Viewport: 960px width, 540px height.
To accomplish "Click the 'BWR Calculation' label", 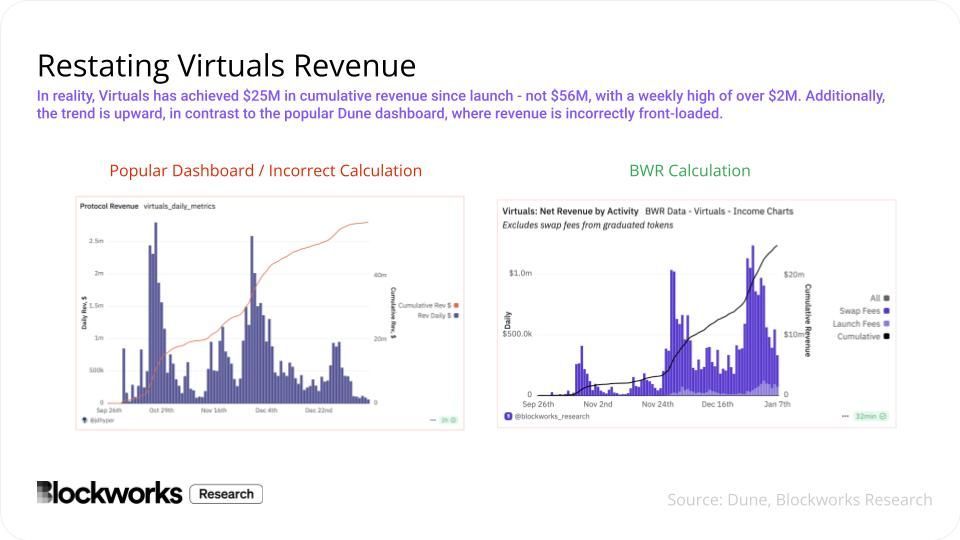I will (689, 170).
